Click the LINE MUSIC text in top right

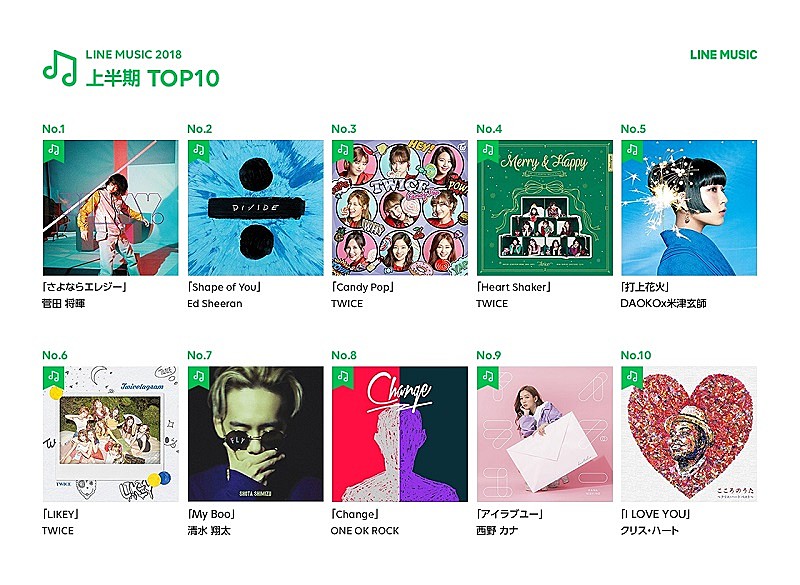[x=723, y=55]
